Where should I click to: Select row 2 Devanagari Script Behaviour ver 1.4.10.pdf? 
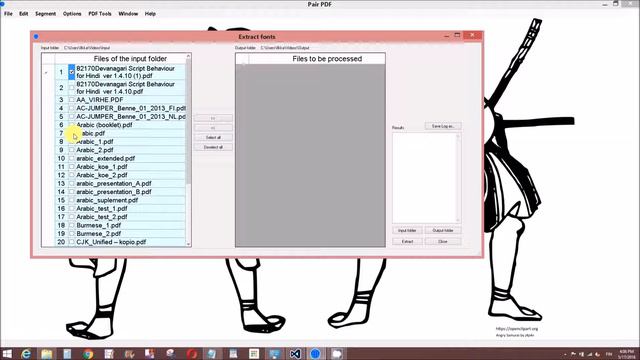(x=120, y=88)
